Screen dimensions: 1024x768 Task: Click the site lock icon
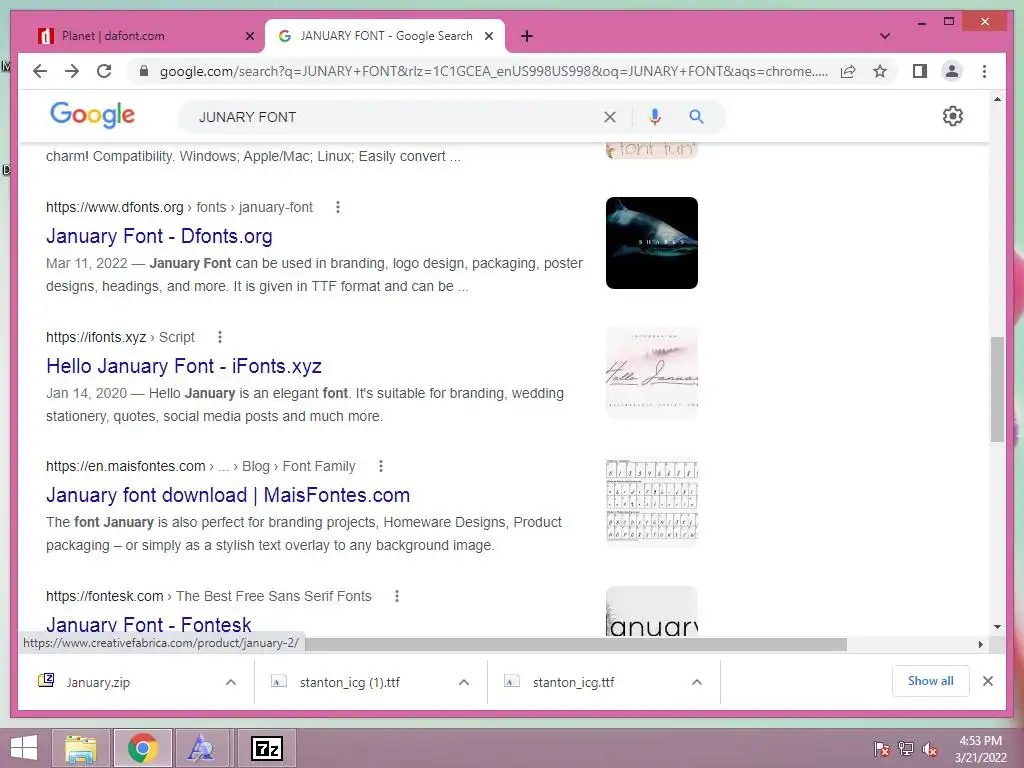pos(144,71)
